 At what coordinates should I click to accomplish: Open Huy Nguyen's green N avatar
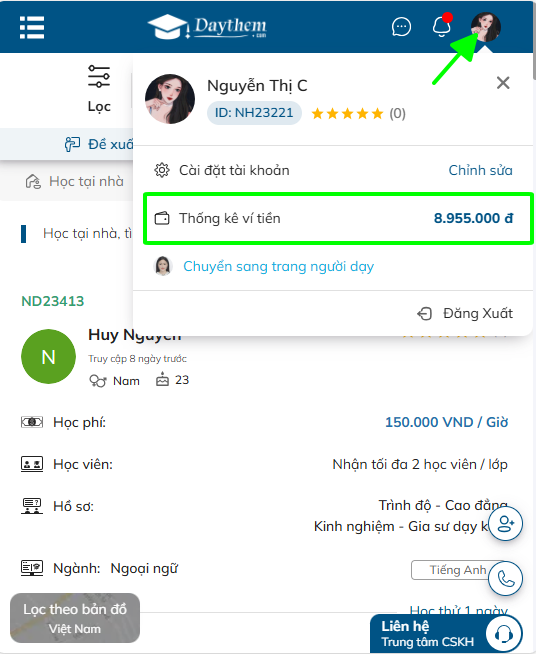point(48,357)
